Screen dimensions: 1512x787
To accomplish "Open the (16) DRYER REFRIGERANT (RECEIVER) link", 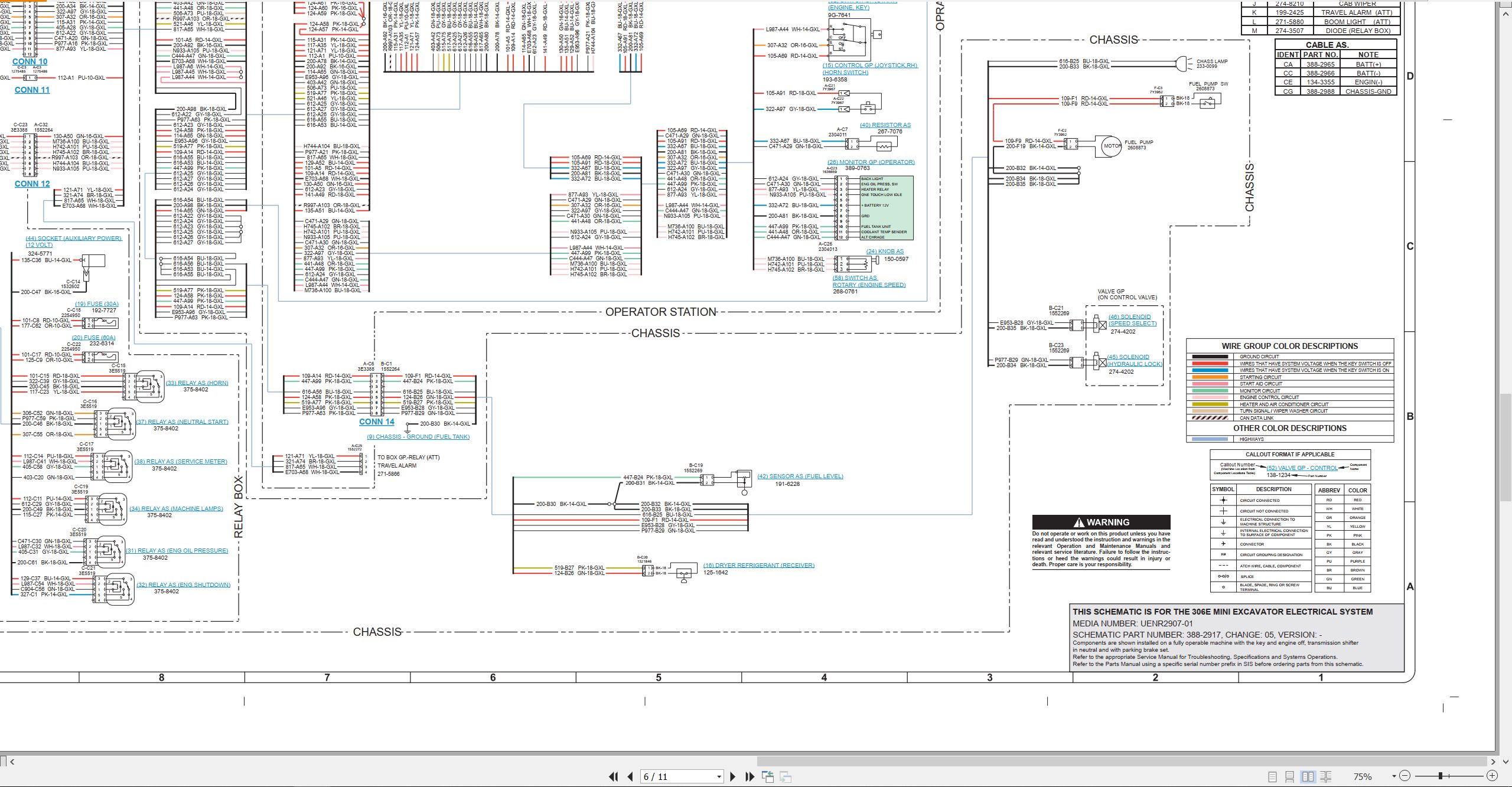I will 759,566.
